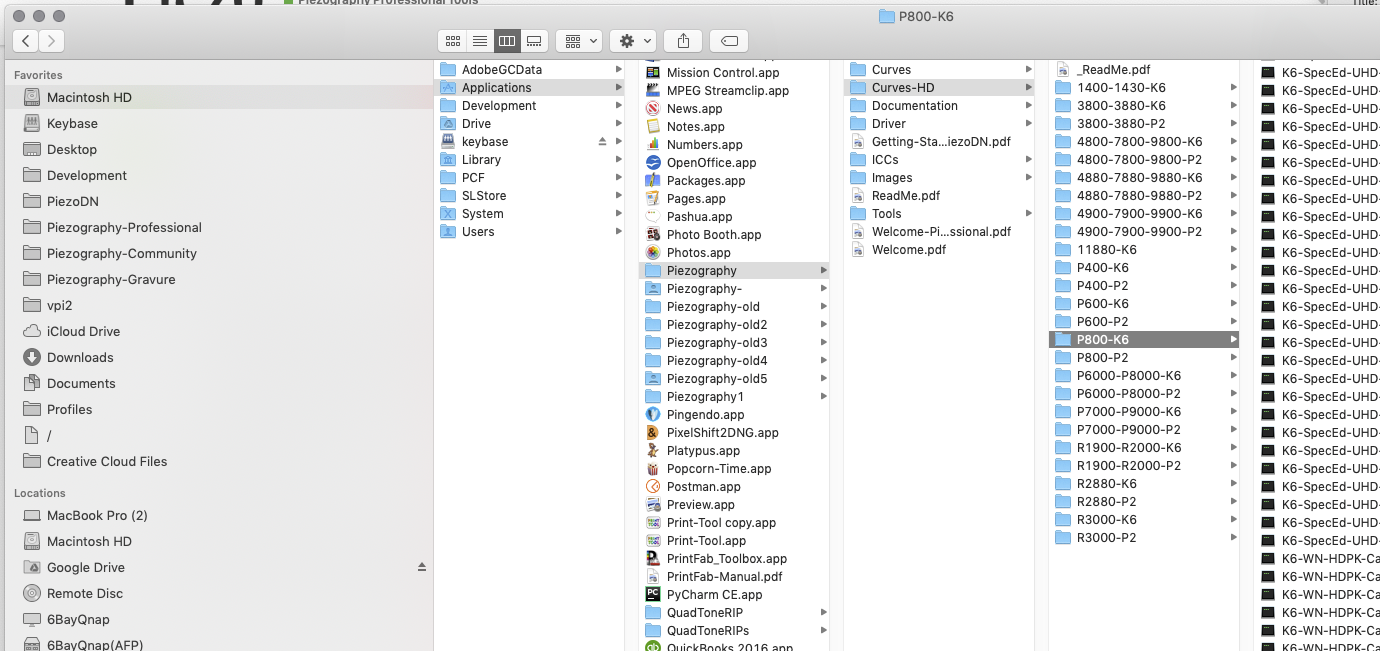The width and height of the screenshot is (1380, 651).
Task: Select Downloads in the sidebar
Action: pos(80,357)
